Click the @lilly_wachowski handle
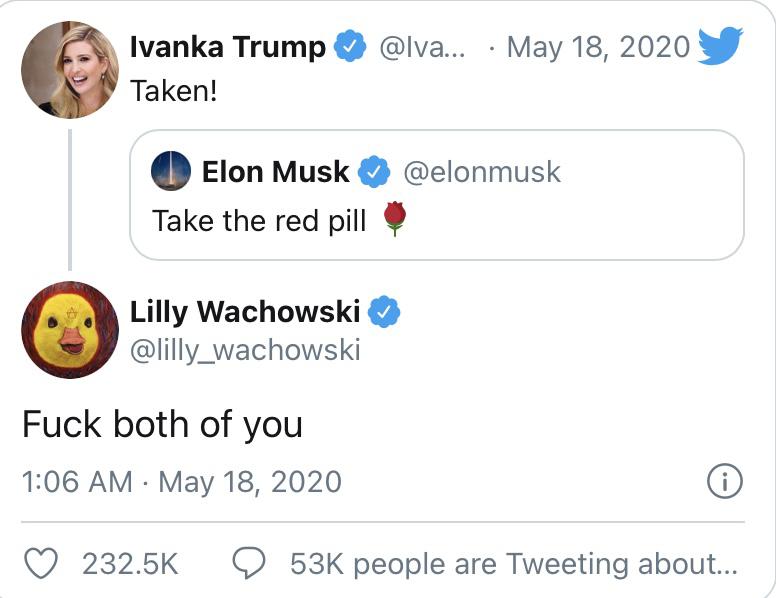 tap(245, 351)
